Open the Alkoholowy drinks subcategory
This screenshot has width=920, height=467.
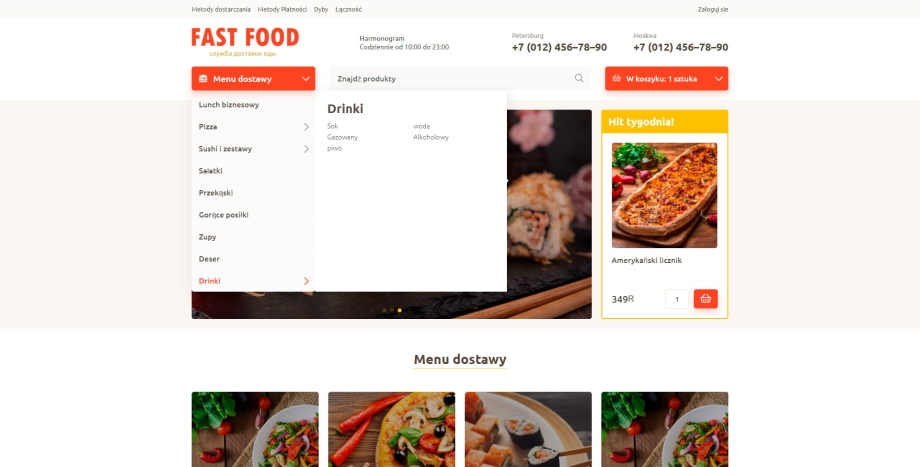(431, 137)
